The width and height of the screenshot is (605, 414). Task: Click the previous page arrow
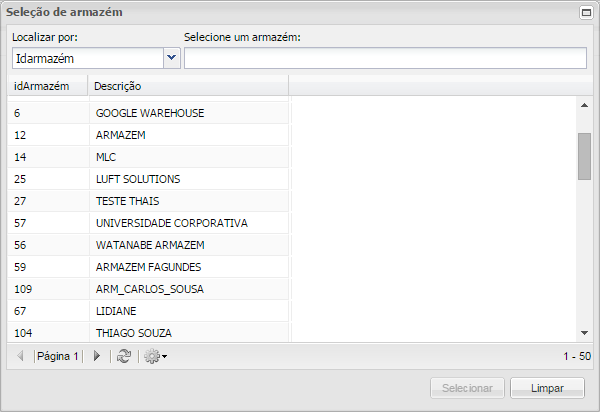pyautogui.click(x=20, y=356)
